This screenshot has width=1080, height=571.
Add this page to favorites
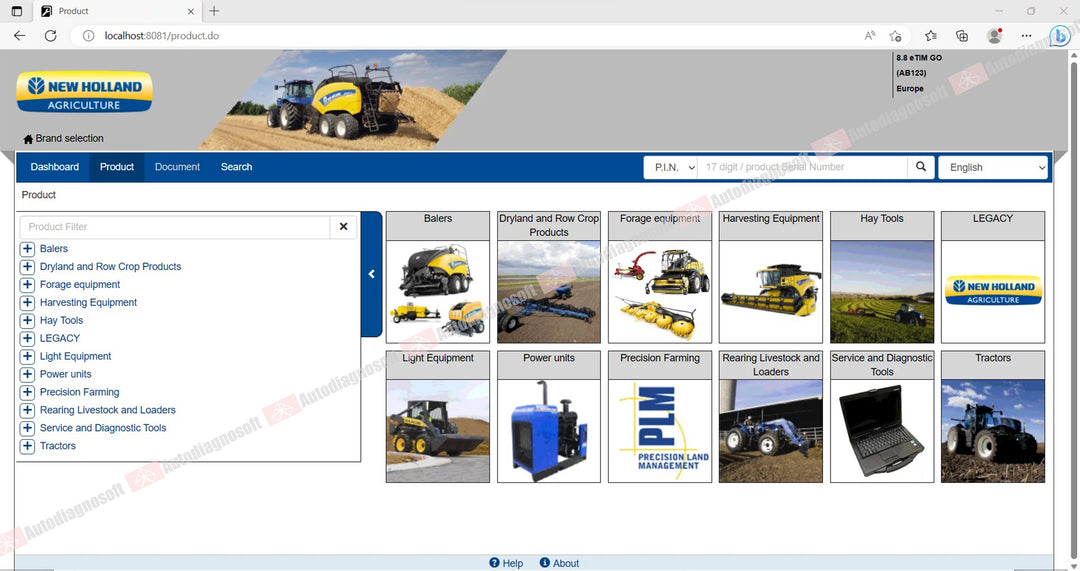click(x=895, y=36)
